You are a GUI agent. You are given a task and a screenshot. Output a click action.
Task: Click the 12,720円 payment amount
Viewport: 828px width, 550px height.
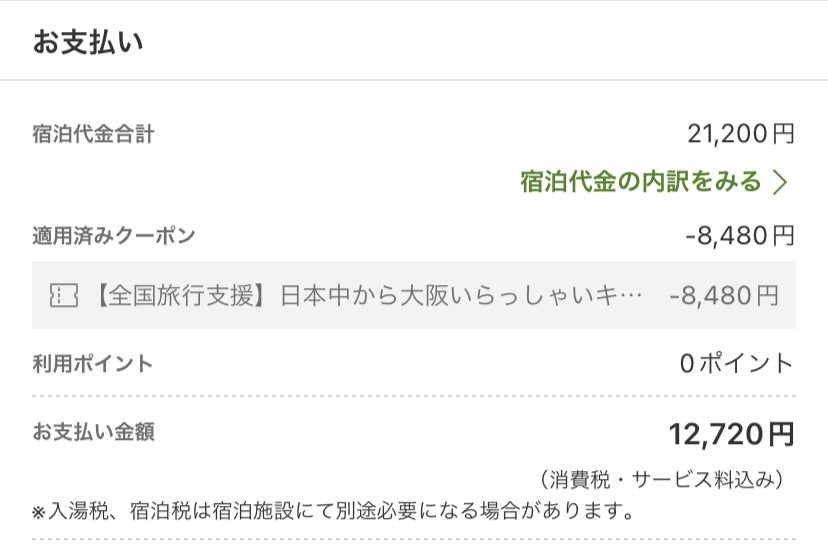click(732, 434)
